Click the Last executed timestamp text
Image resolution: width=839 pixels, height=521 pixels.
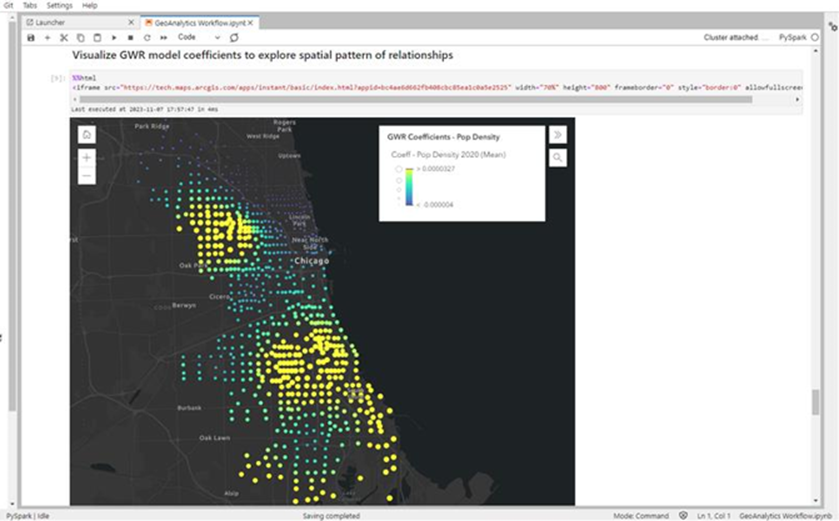click(x=144, y=109)
